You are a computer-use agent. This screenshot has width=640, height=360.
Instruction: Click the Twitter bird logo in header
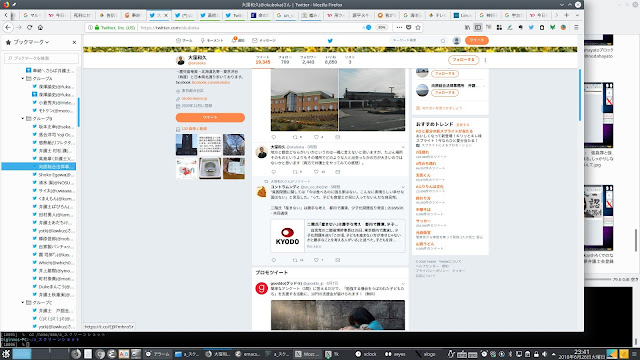pyautogui.click(x=330, y=40)
